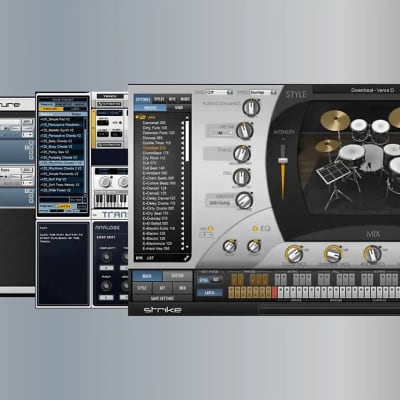Click the arrow beside DrumnBass 175

click(182, 153)
